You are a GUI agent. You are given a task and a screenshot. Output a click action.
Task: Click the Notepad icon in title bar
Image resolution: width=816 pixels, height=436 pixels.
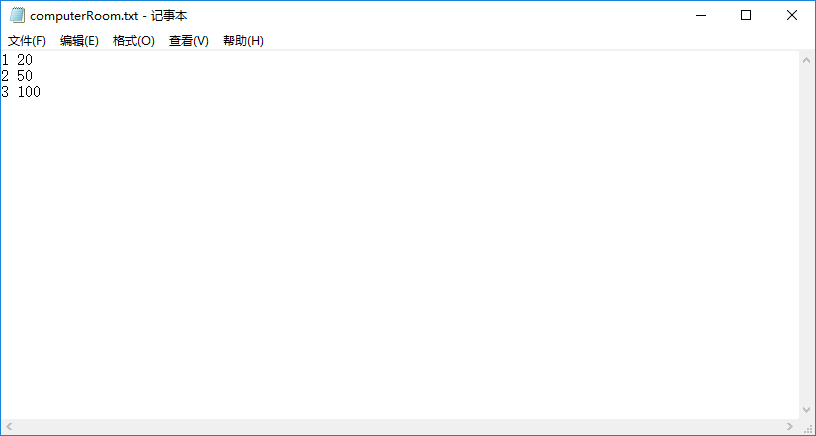[x=17, y=16]
